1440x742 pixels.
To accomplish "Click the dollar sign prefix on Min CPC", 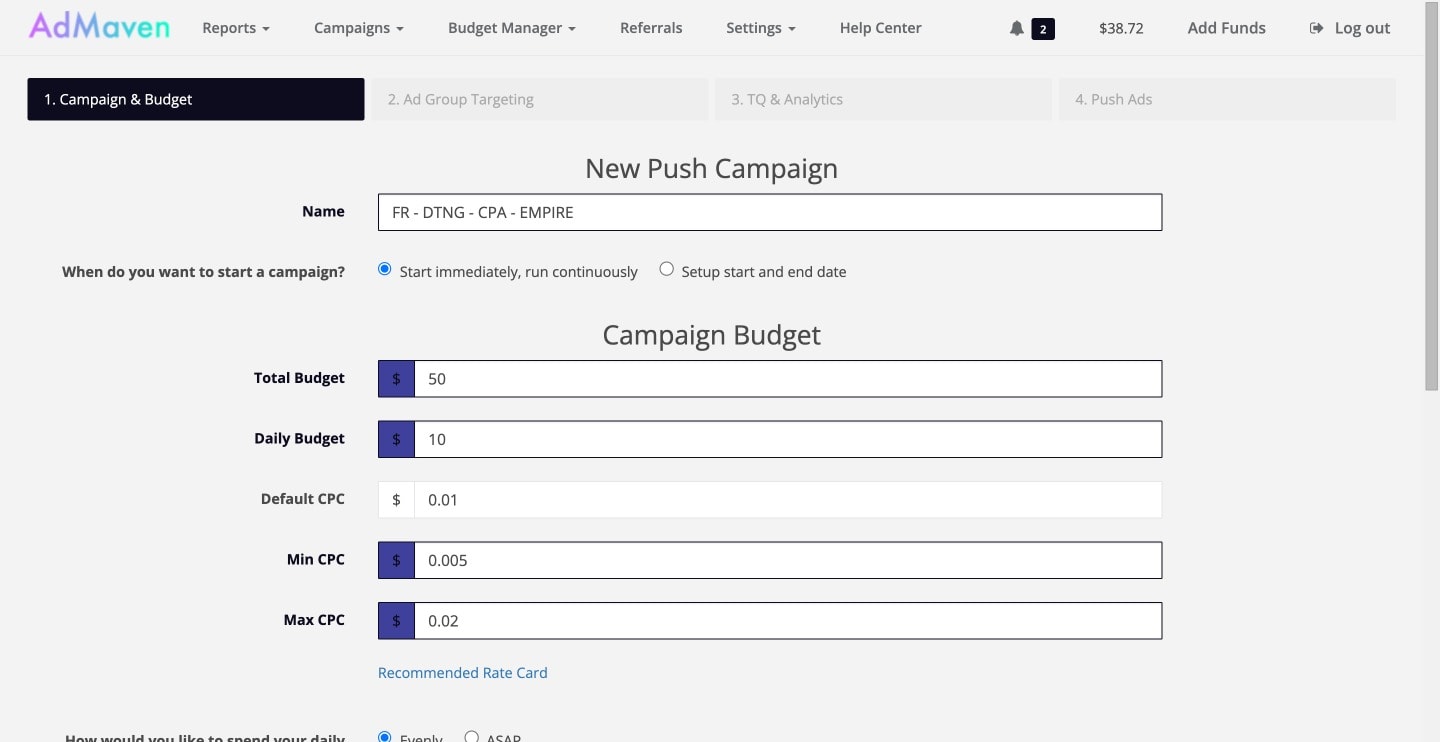I will (395, 560).
